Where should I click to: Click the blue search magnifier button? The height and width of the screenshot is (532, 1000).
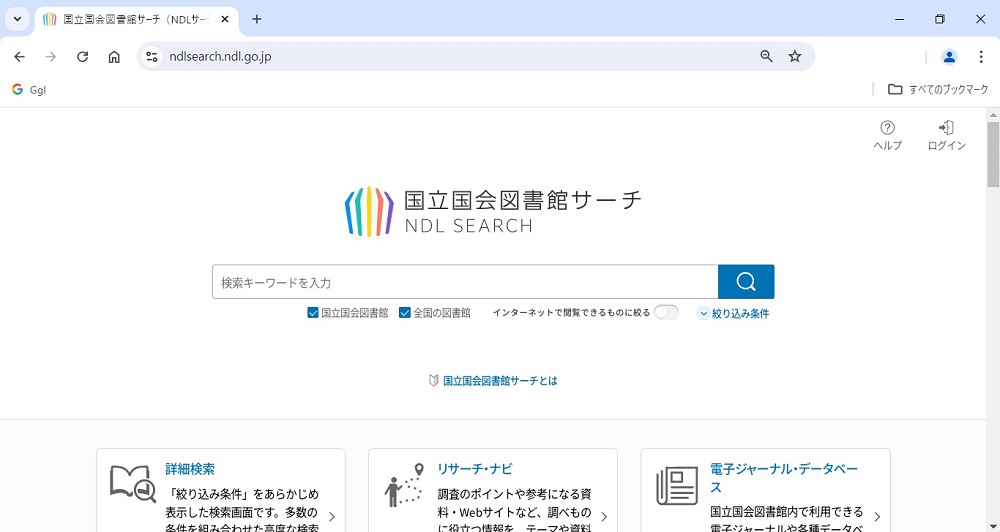click(746, 282)
